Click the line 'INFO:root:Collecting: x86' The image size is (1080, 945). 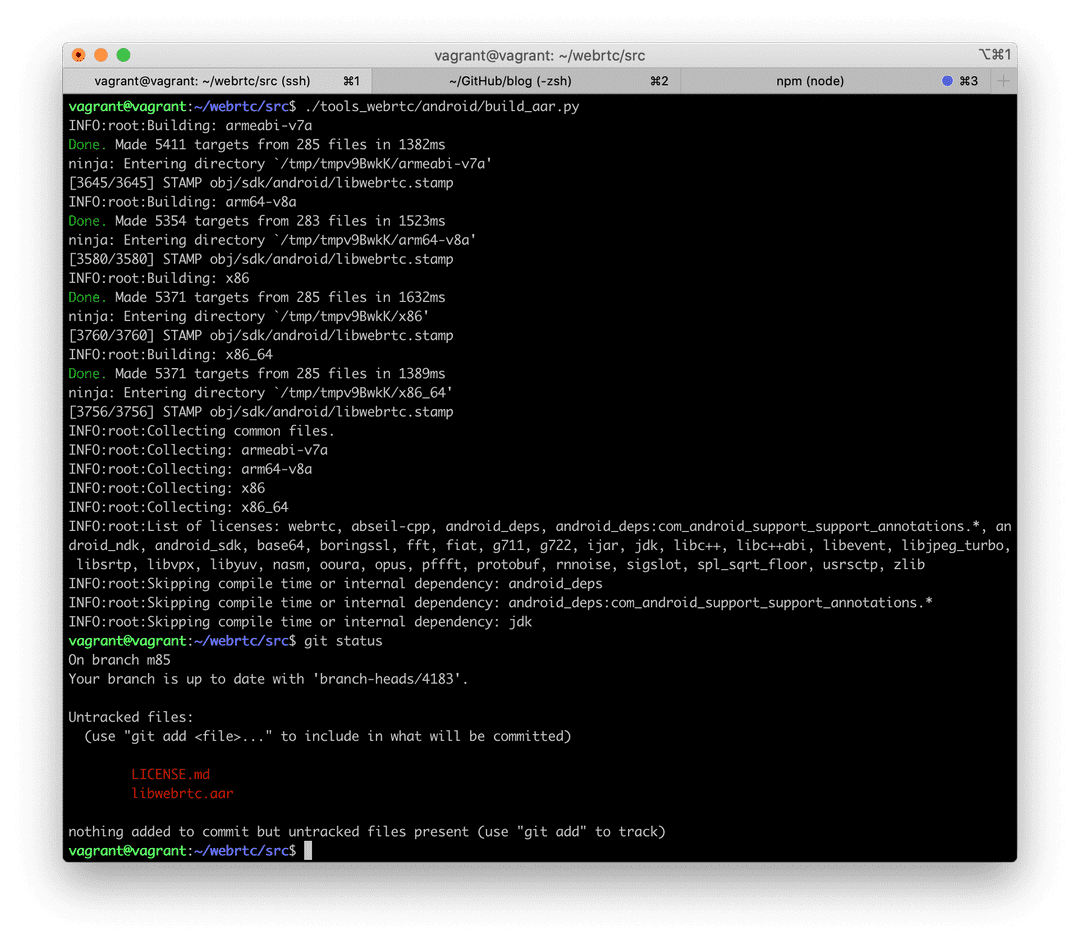click(167, 488)
